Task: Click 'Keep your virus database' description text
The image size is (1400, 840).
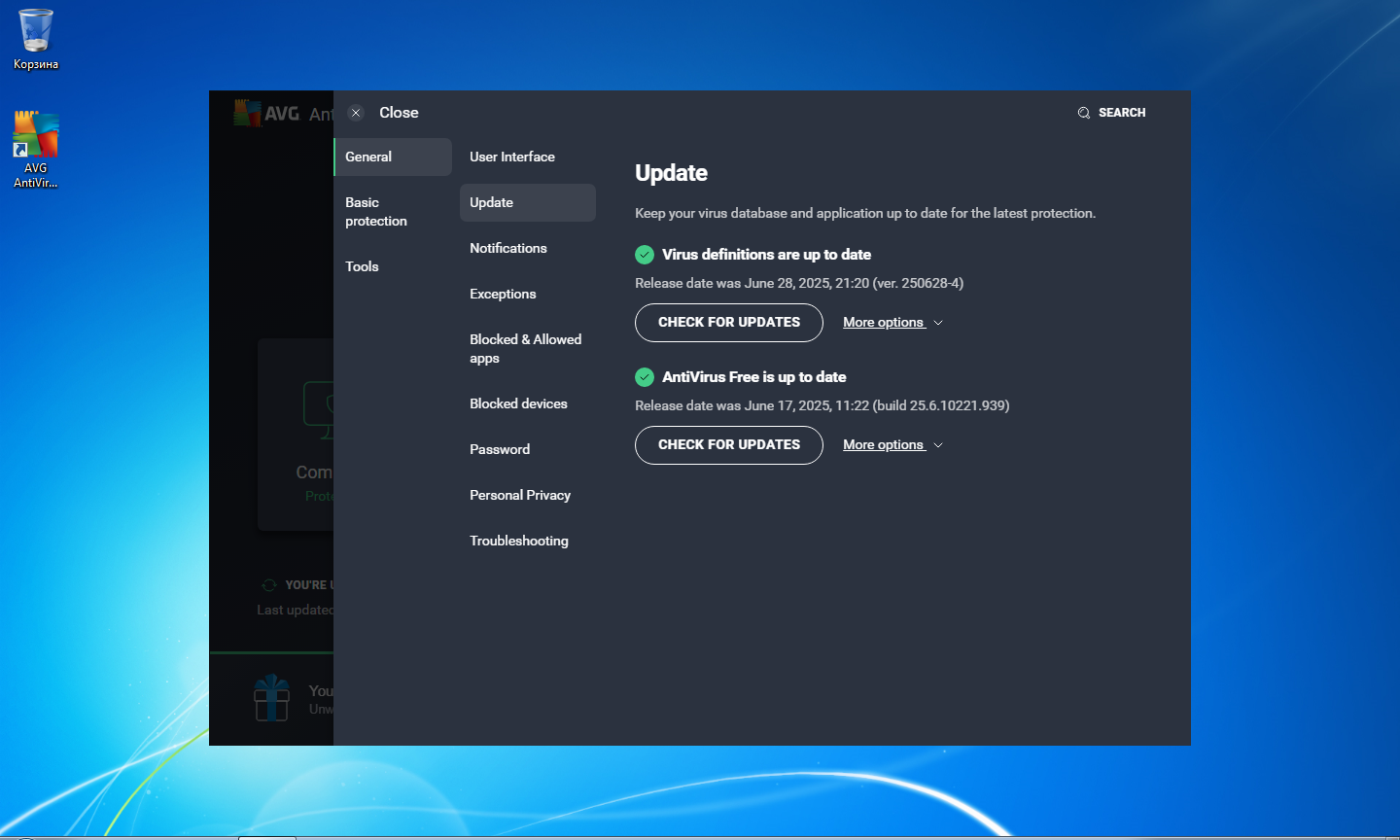Action: 865,213
